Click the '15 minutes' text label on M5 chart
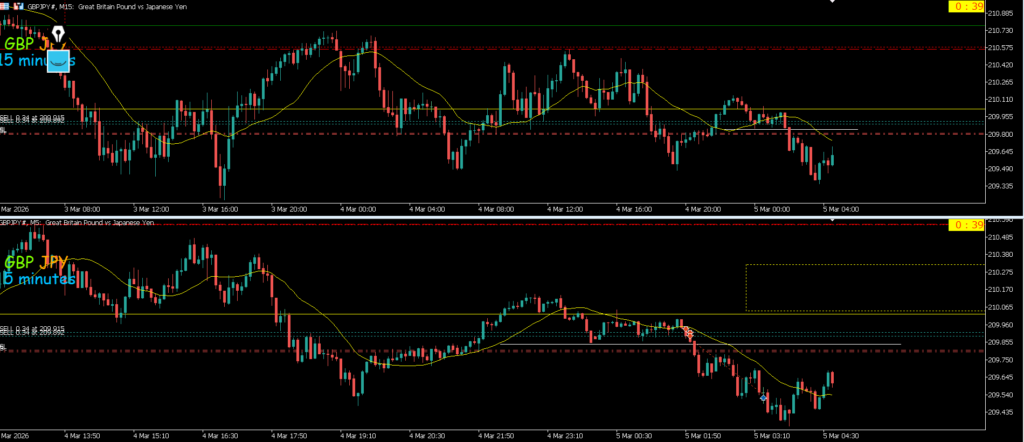 coord(38,279)
